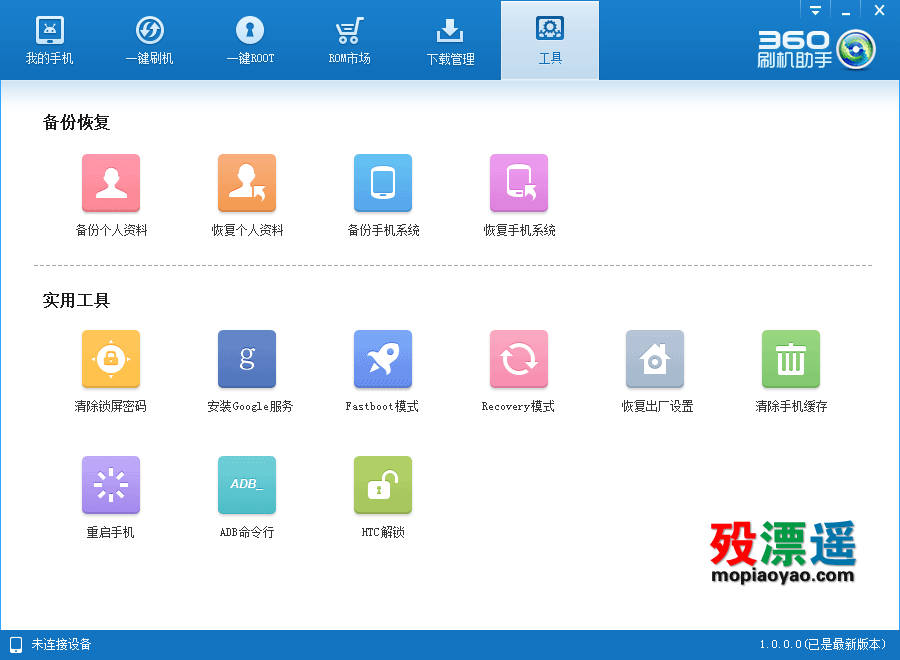Click the version 1.0.0.0(已是最新版本) text
Viewport: 900px width, 660px height.
coord(823,645)
